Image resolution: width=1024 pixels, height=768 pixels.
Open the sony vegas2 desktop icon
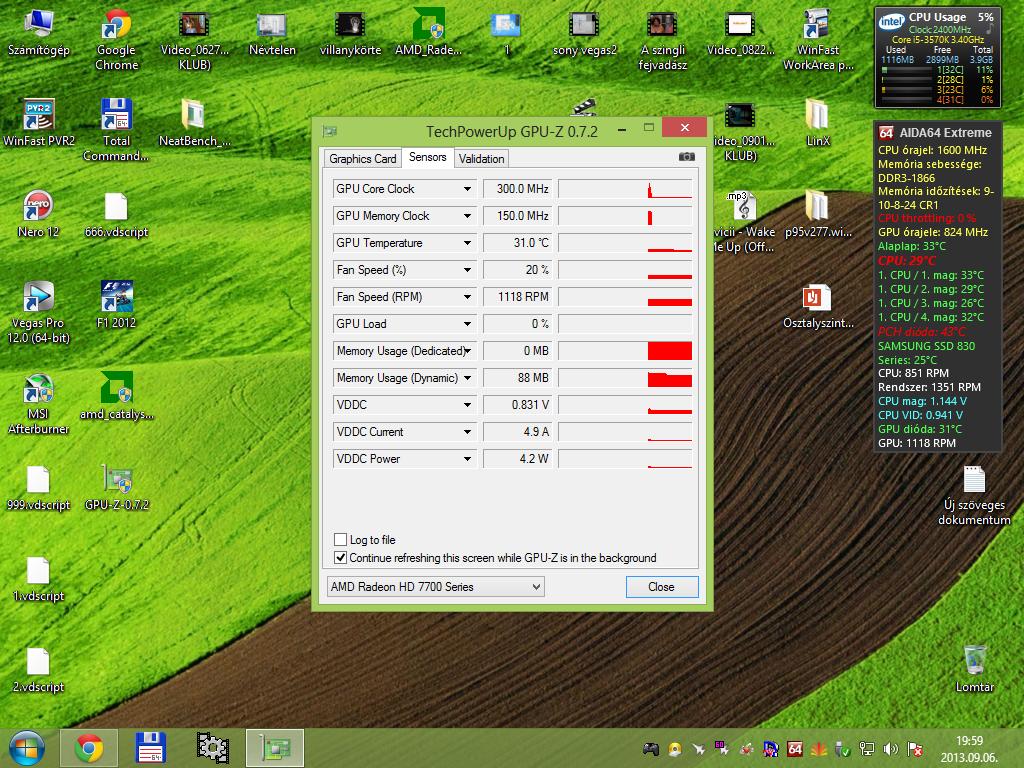(584, 33)
